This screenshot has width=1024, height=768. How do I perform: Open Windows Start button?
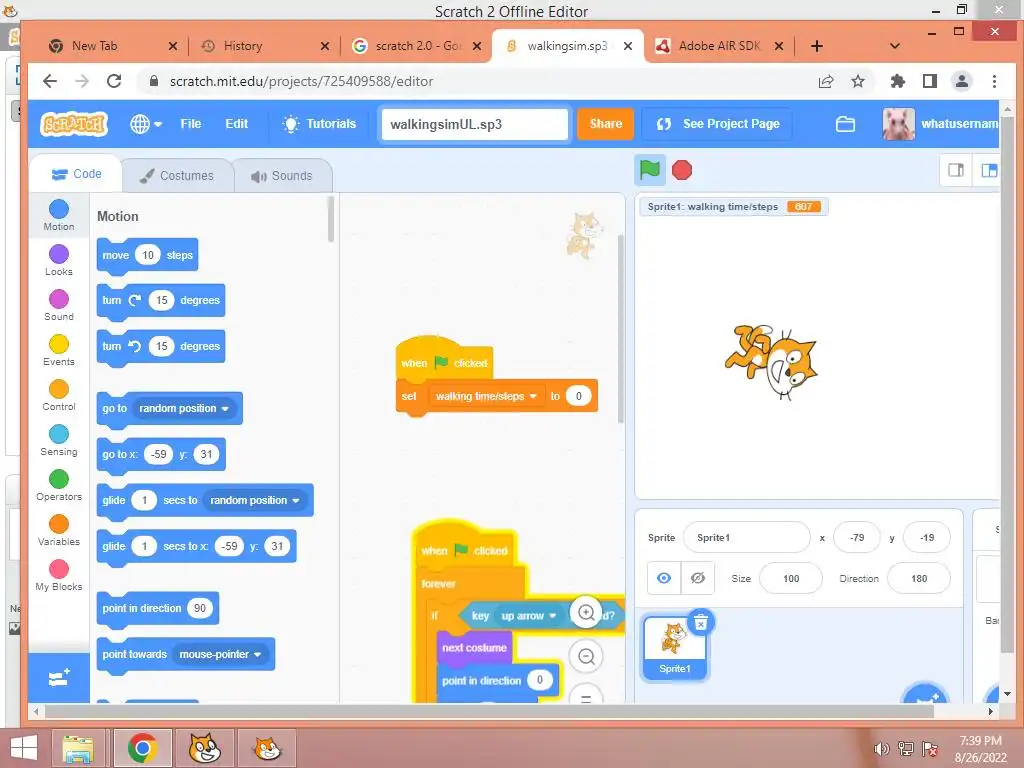pos(24,748)
